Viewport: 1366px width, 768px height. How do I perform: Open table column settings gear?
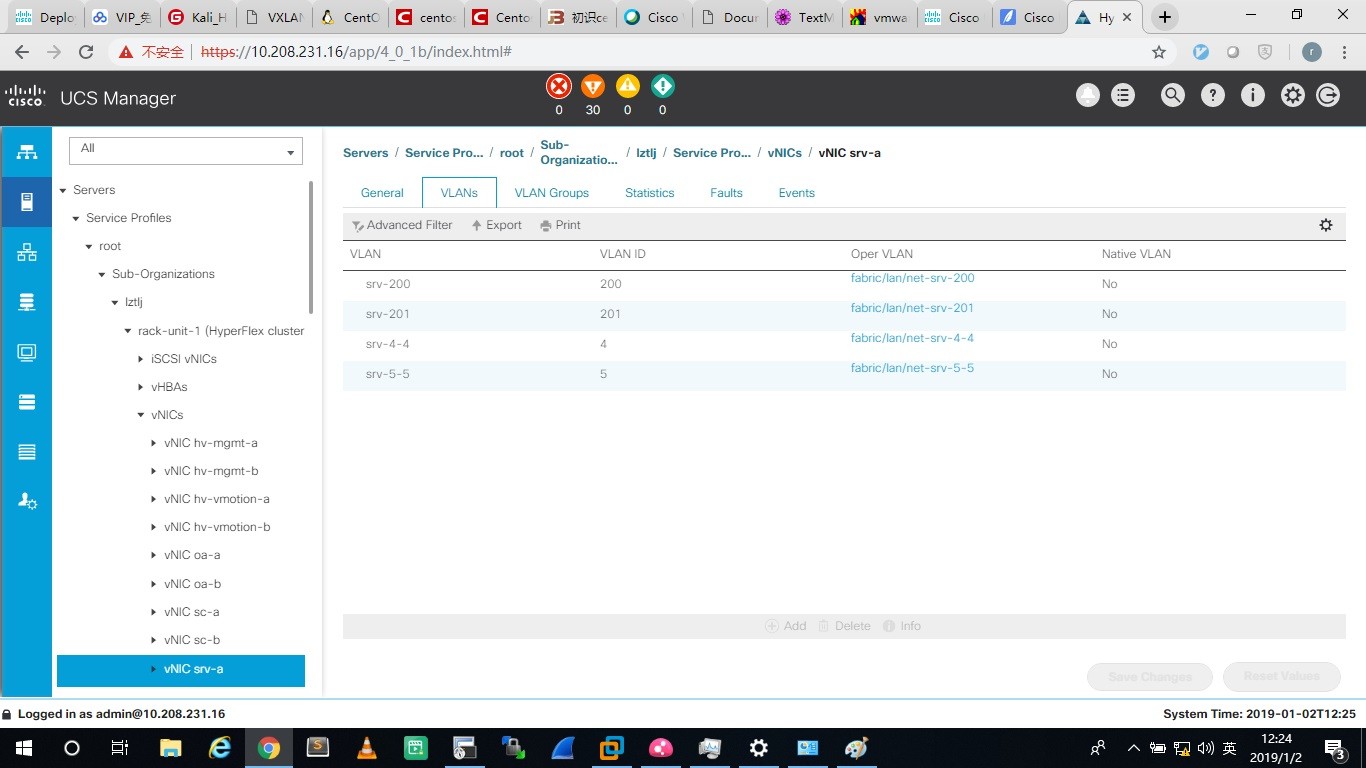point(1326,225)
